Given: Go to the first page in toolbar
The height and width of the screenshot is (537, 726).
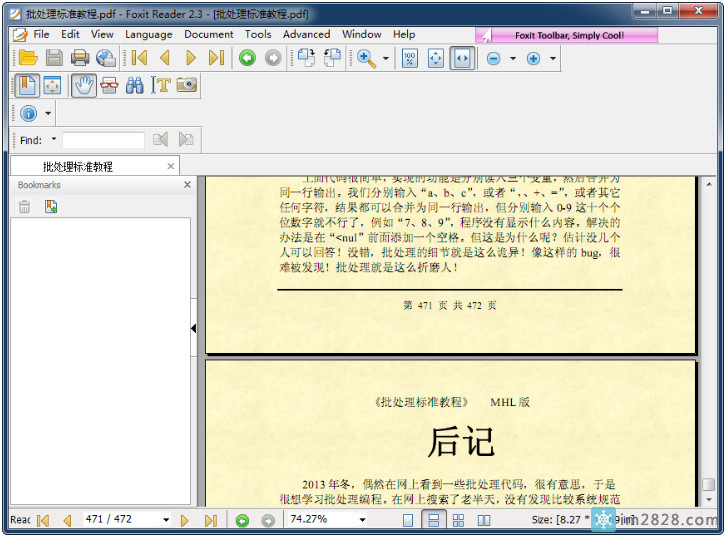Looking at the screenshot, I should coord(139,59).
